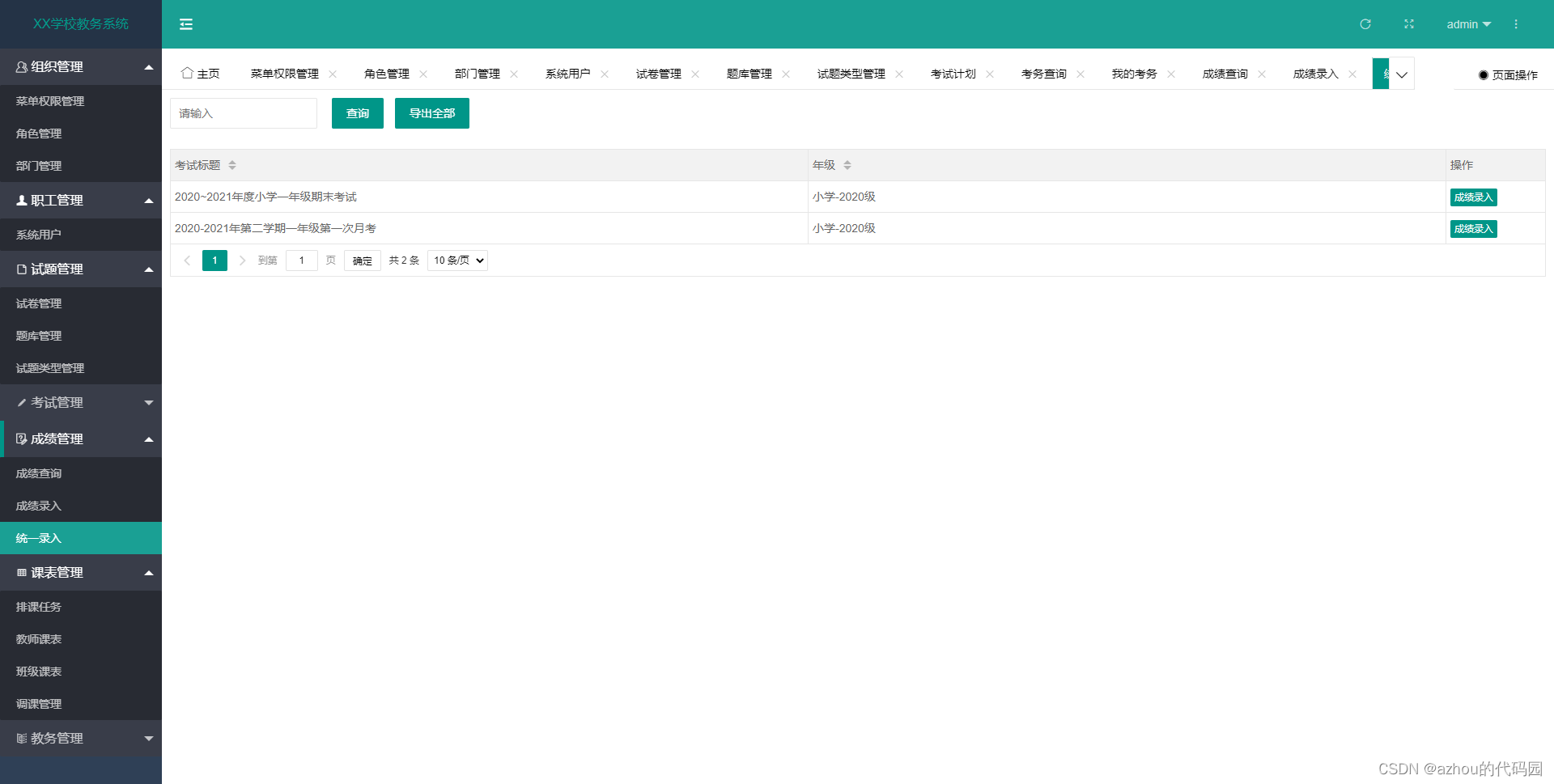1554x784 pixels.
Task: Close the 试题类型管理 tab
Action: tap(899, 74)
